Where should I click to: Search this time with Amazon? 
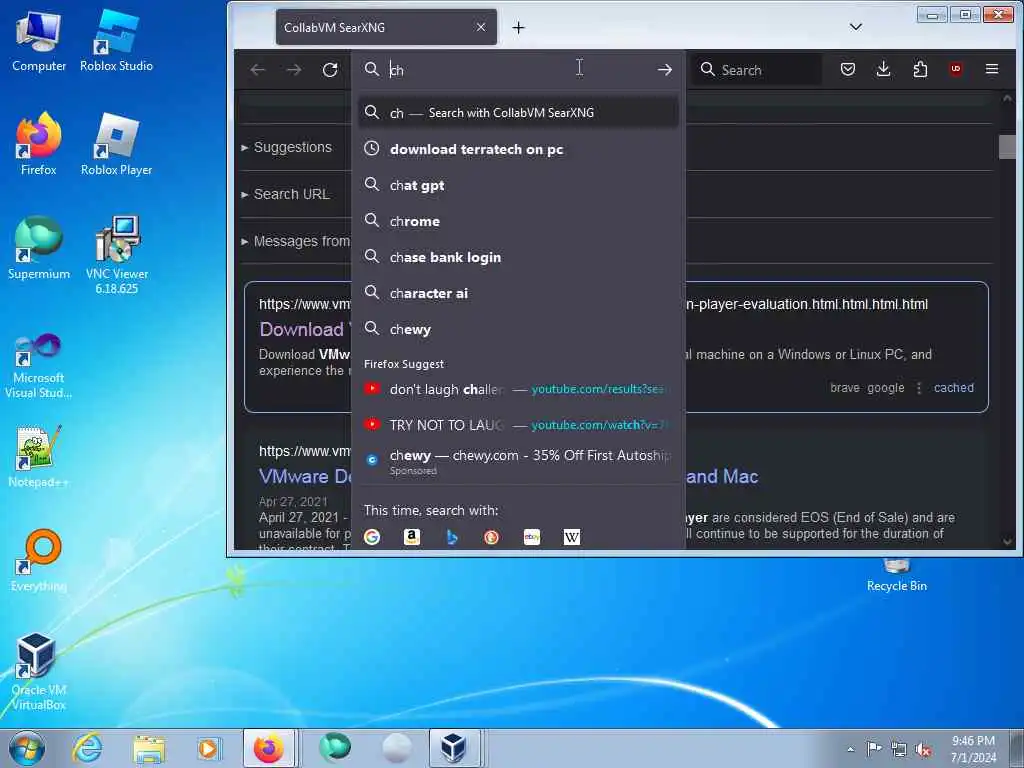point(412,537)
